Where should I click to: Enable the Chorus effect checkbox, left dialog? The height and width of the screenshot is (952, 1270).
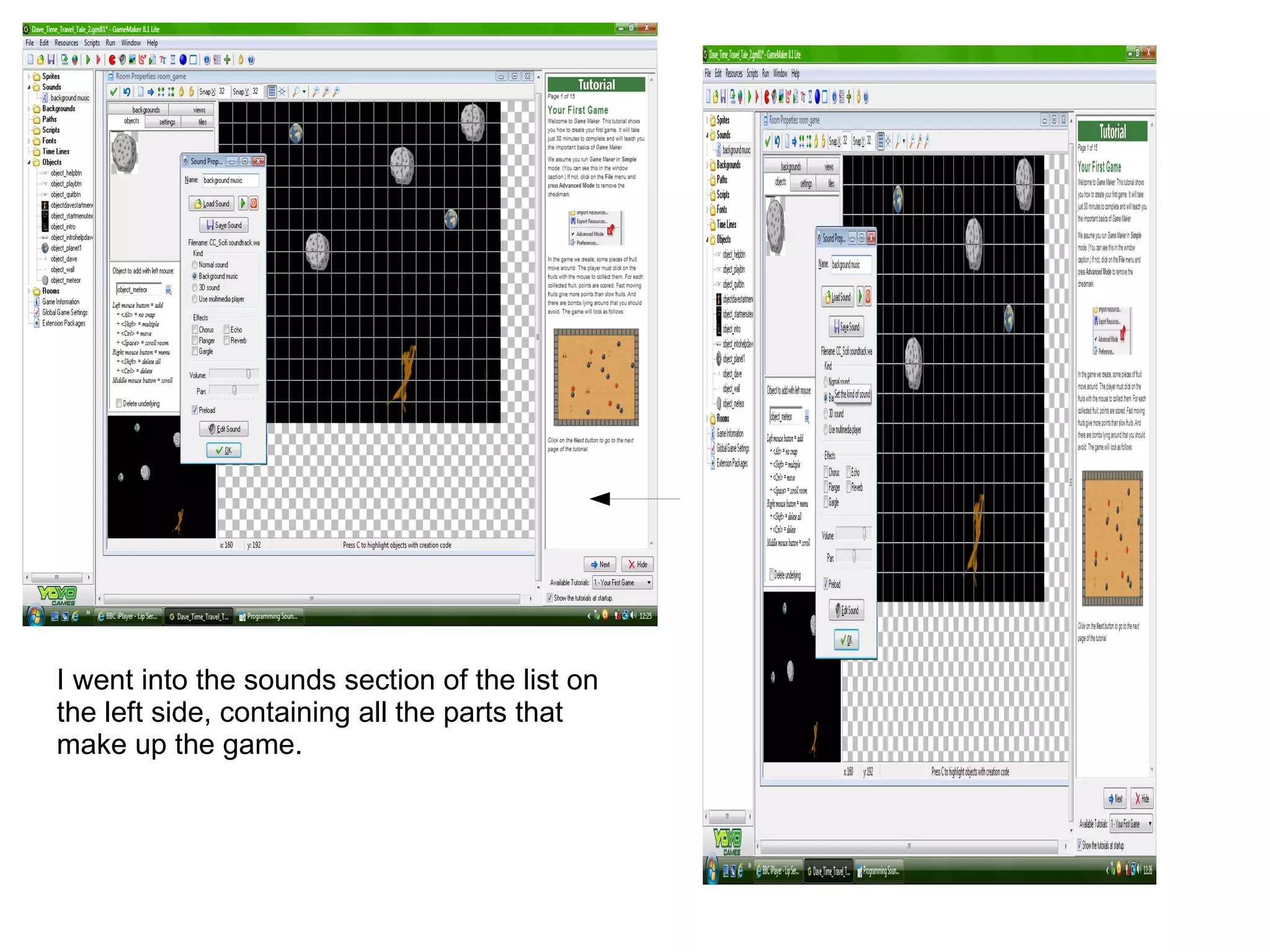click(x=195, y=330)
